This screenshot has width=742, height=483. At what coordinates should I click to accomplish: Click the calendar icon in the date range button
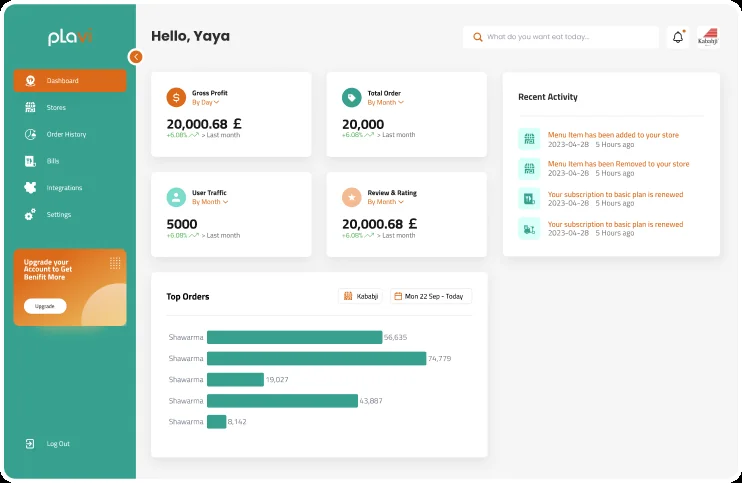pyautogui.click(x=398, y=296)
